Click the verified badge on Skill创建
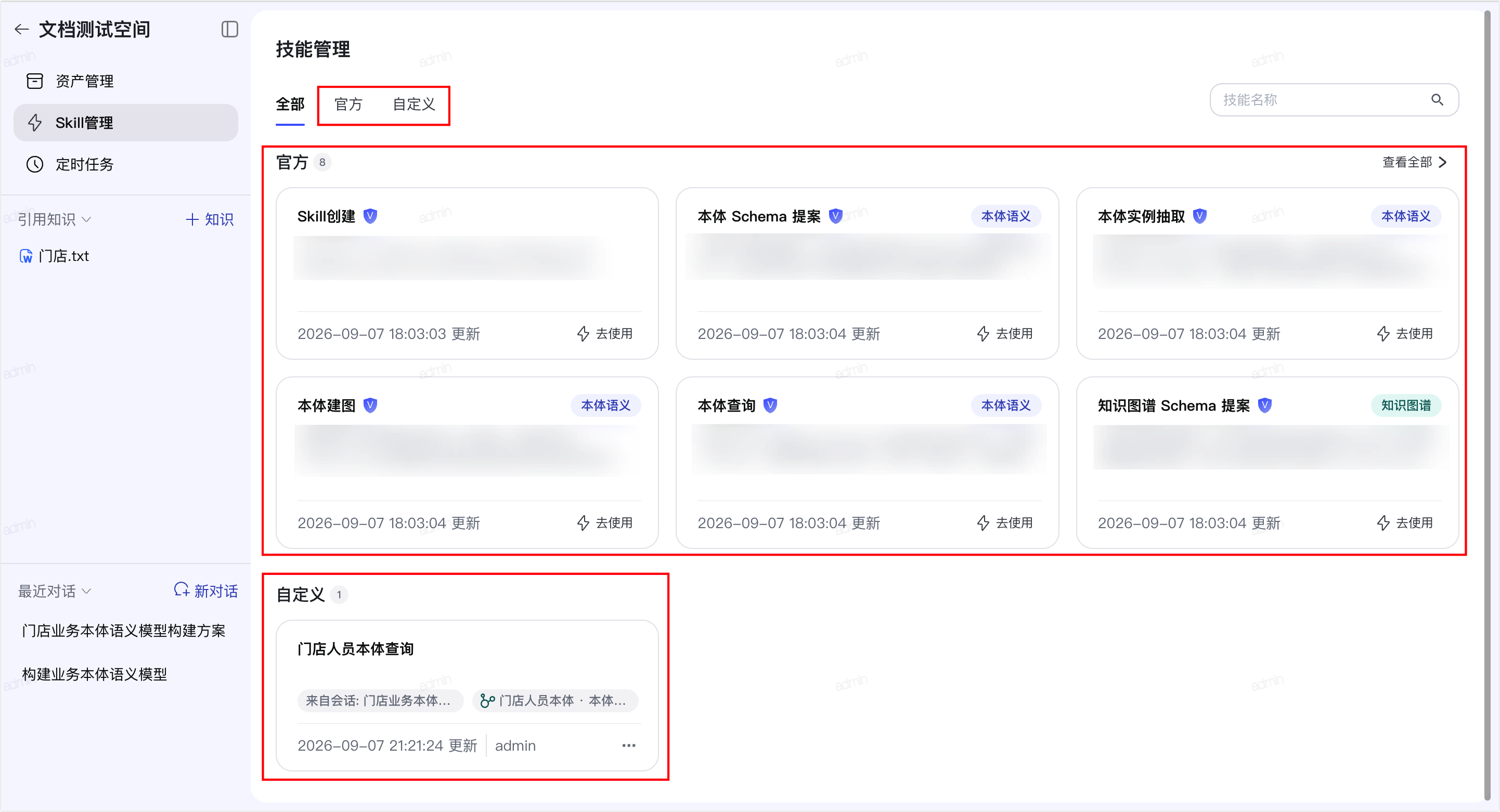1500x812 pixels. [x=370, y=216]
